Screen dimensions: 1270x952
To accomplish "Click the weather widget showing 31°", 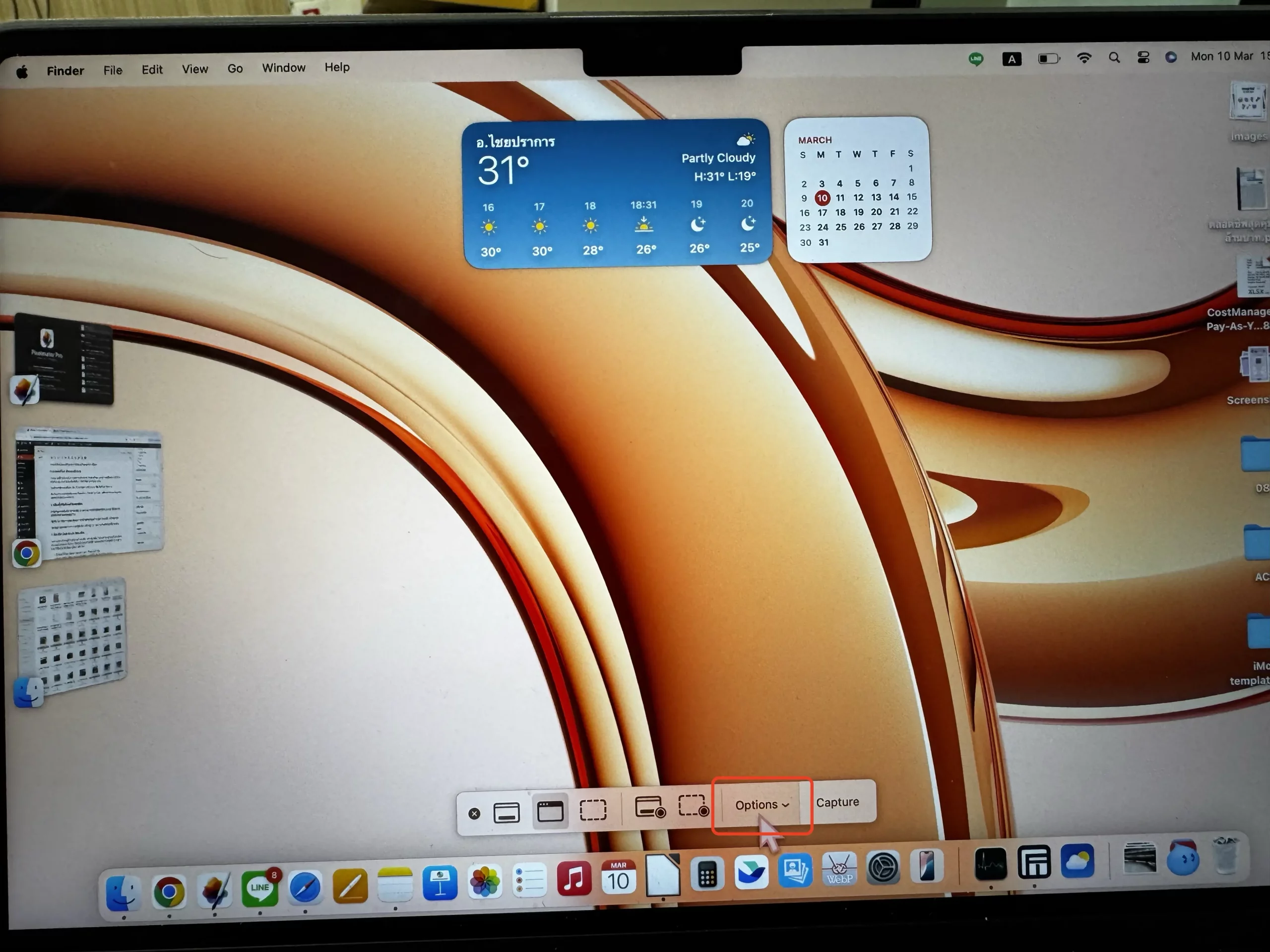I will click(617, 193).
